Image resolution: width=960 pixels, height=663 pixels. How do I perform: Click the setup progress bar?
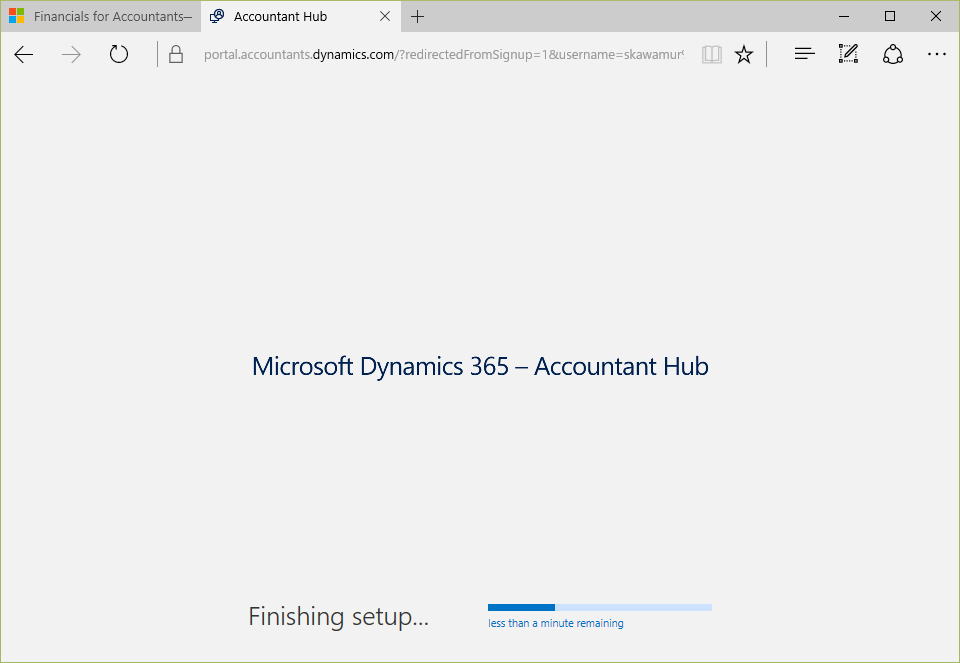[600, 607]
